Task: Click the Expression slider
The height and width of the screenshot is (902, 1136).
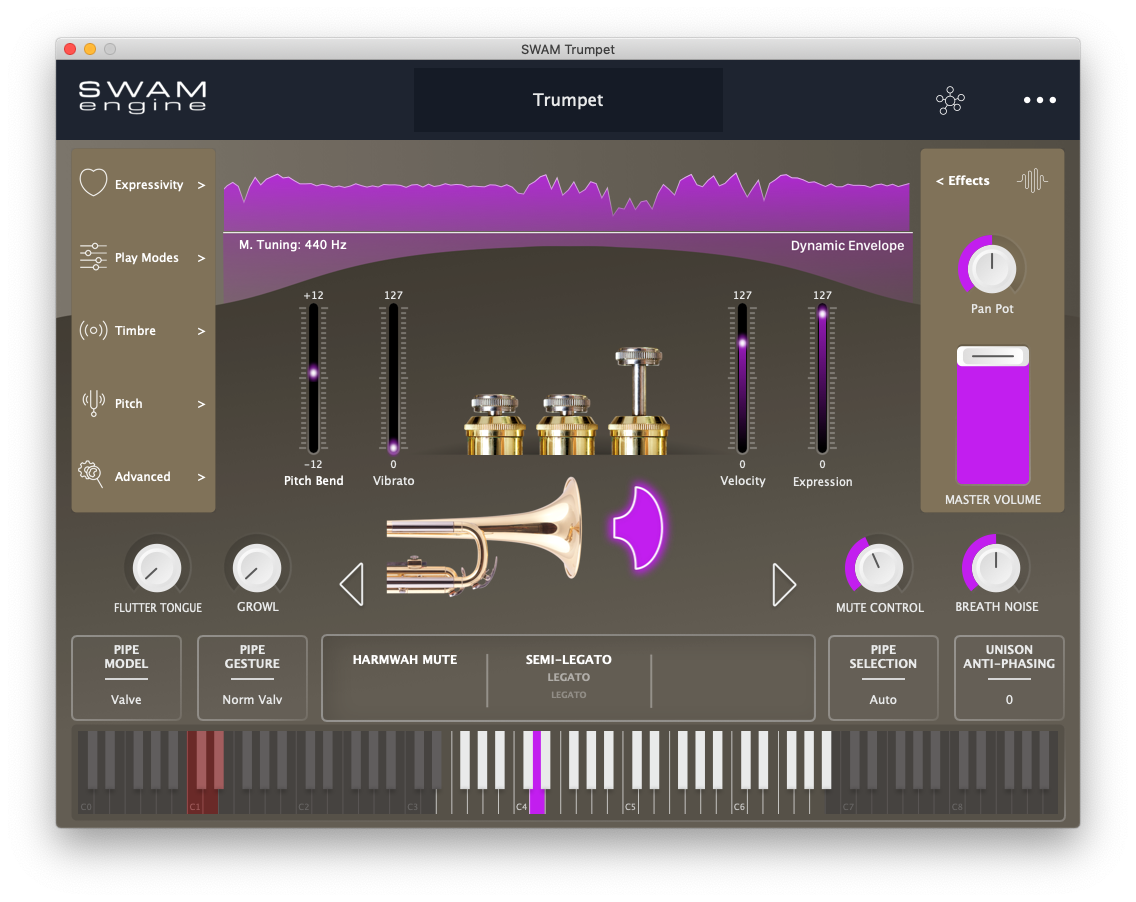Action: 822,377
